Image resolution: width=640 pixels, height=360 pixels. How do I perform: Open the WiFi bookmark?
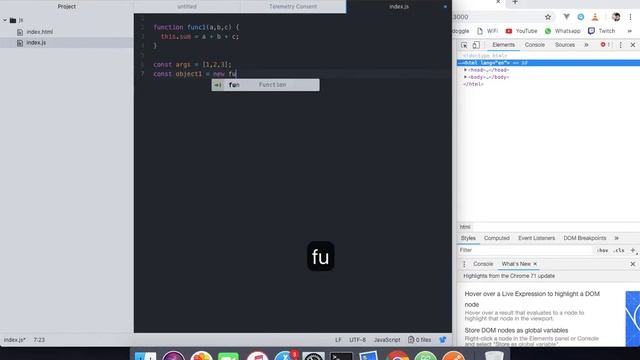[x=488, y=31]
